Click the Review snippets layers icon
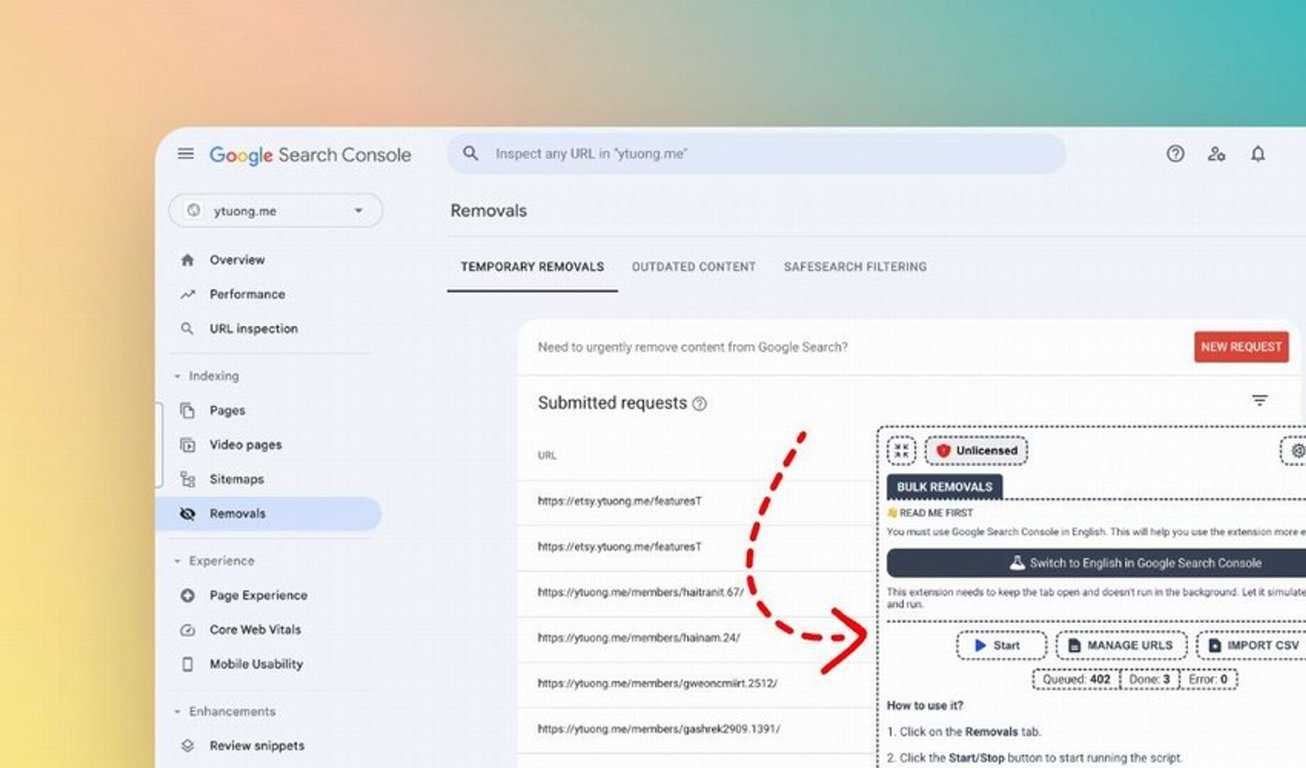 (x=187, y=746)
